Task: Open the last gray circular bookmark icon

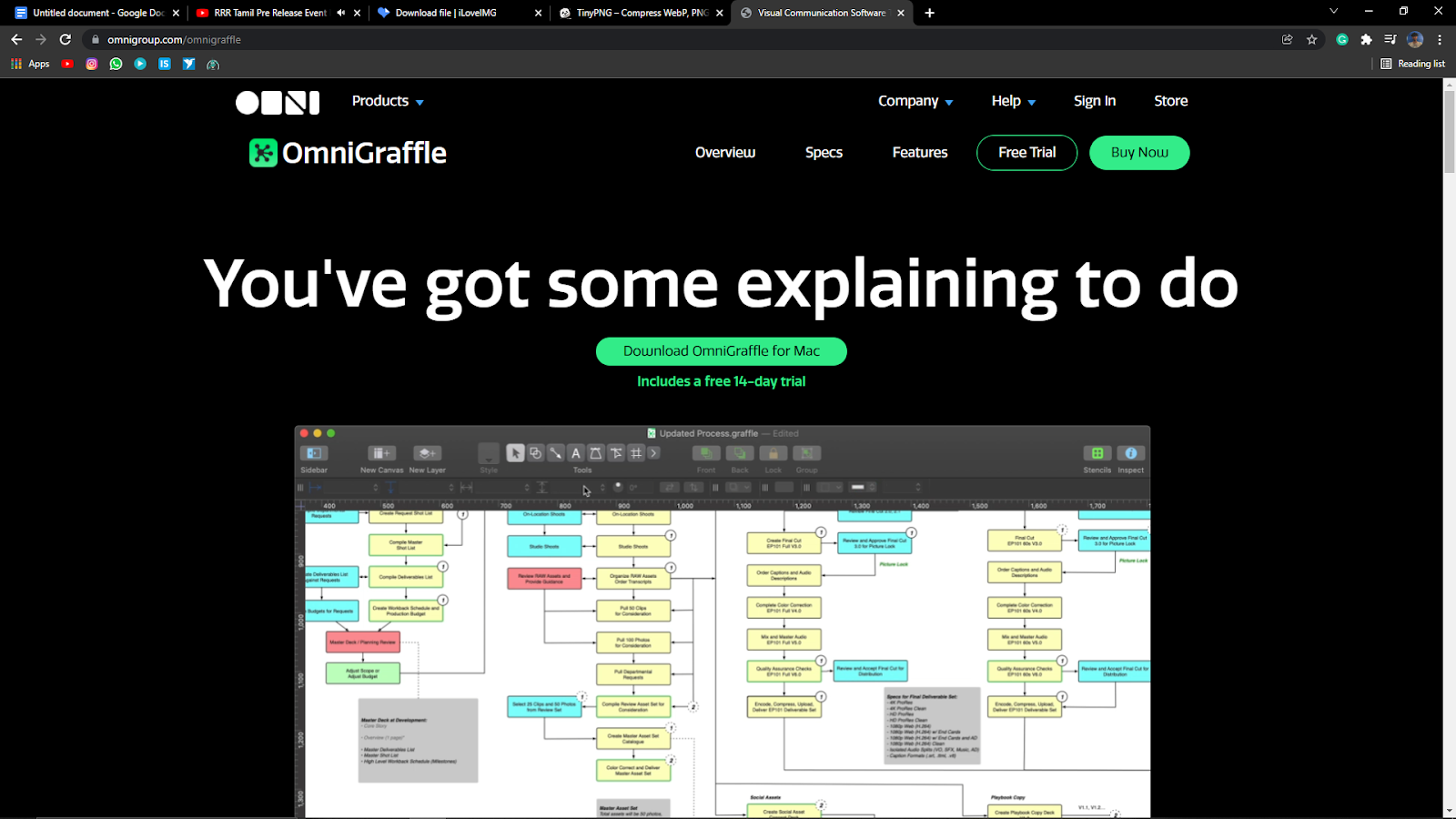Action: [213, 64]
